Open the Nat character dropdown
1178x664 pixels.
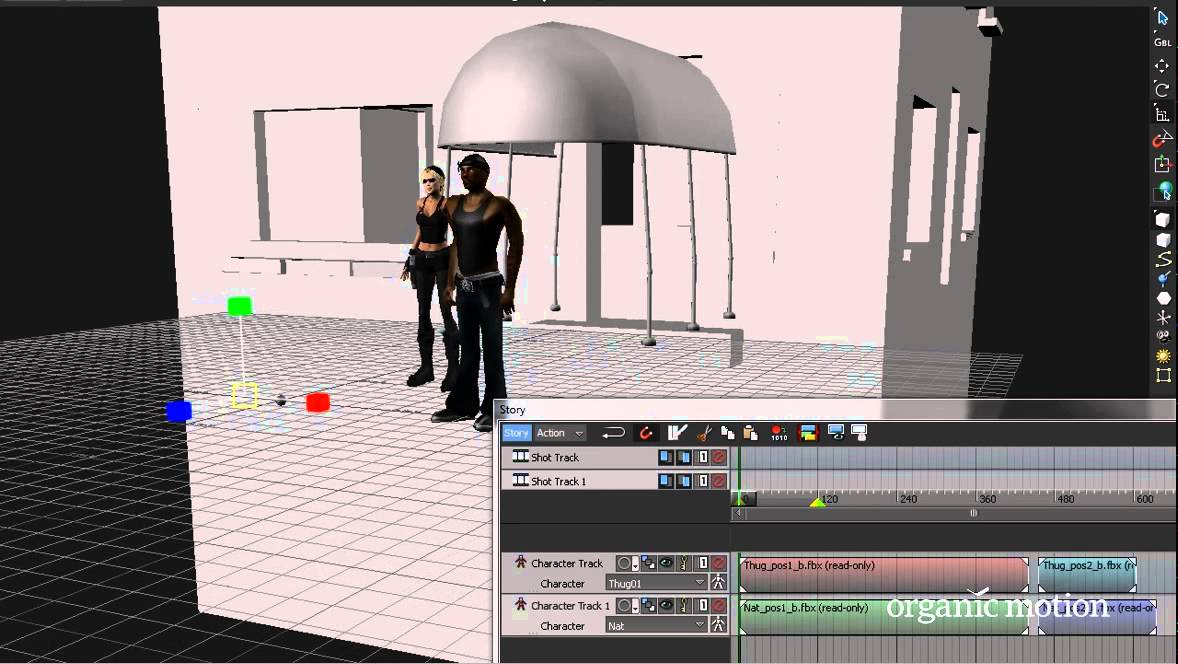point(657,625)
